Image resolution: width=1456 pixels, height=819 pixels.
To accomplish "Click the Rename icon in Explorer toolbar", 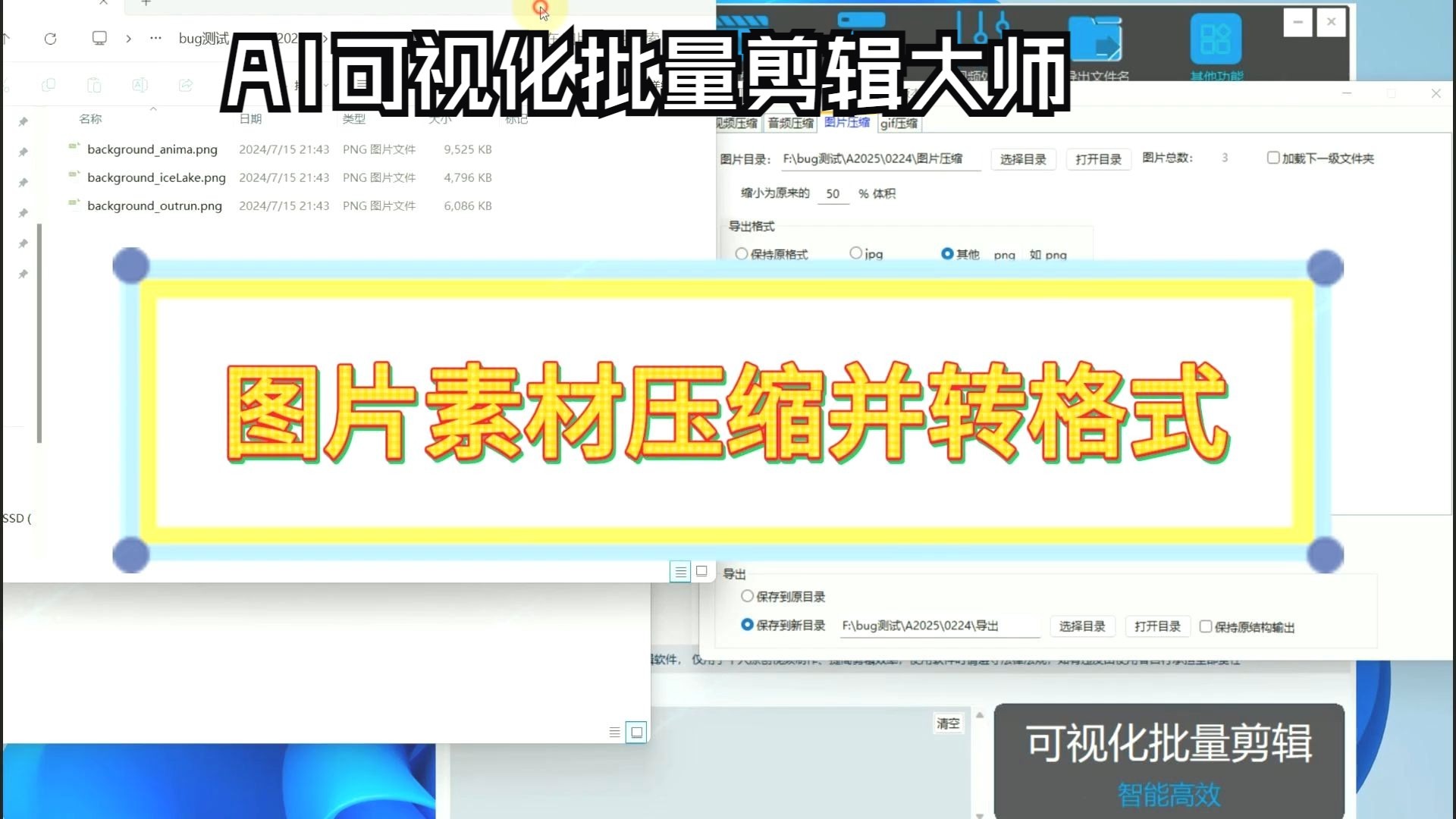I will [140, 85].
